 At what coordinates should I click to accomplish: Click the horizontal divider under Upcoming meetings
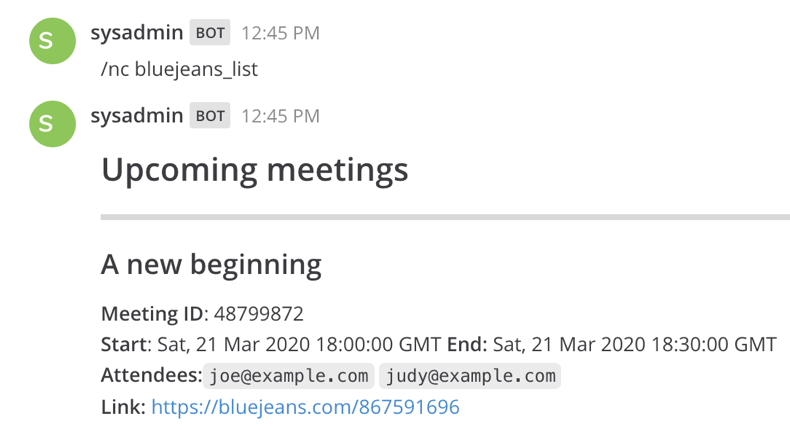(445, 216)
